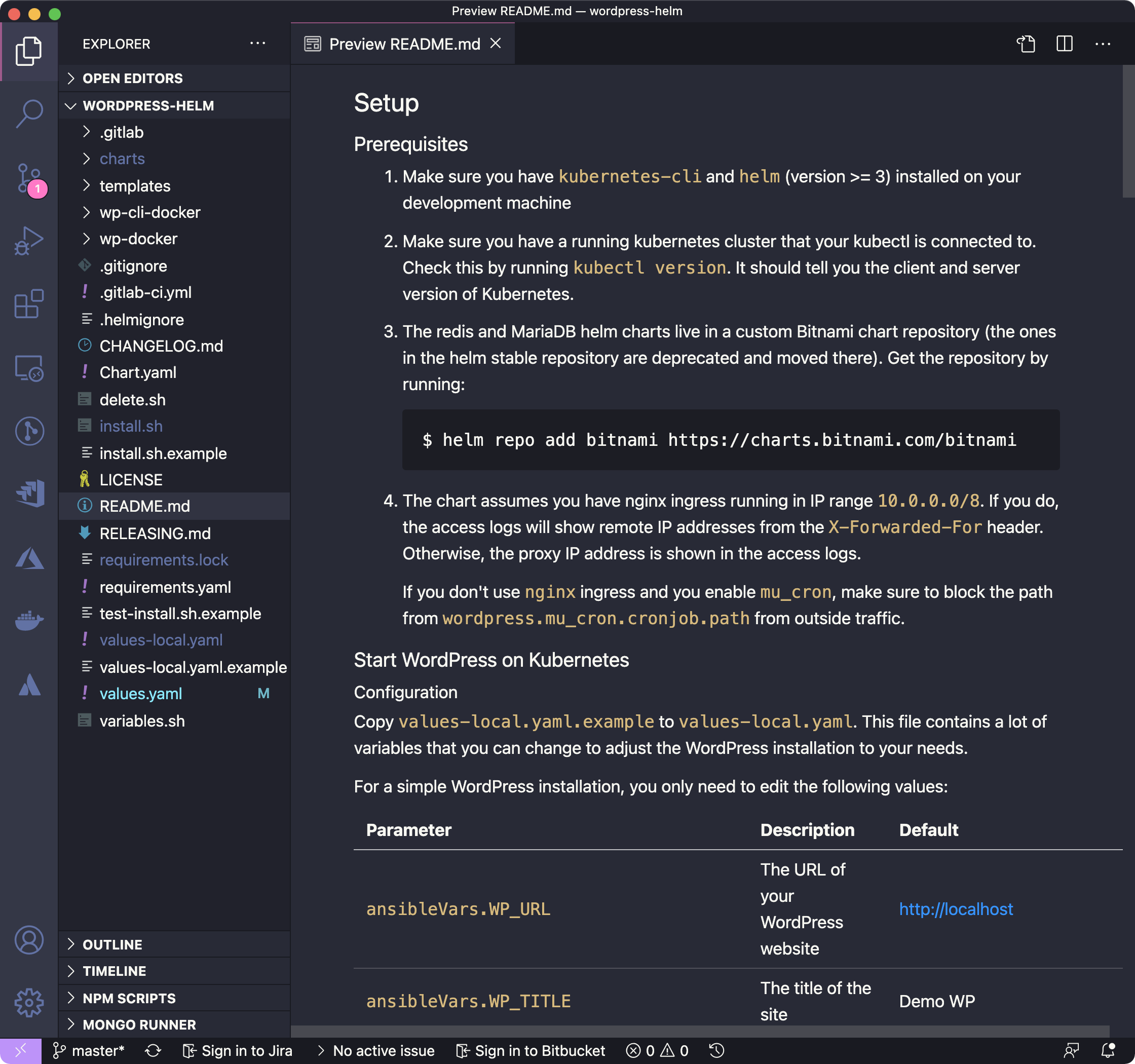Expand the wp-docker folder
This screenshot has width=1135, height=1064.
(x=175, y=239)
